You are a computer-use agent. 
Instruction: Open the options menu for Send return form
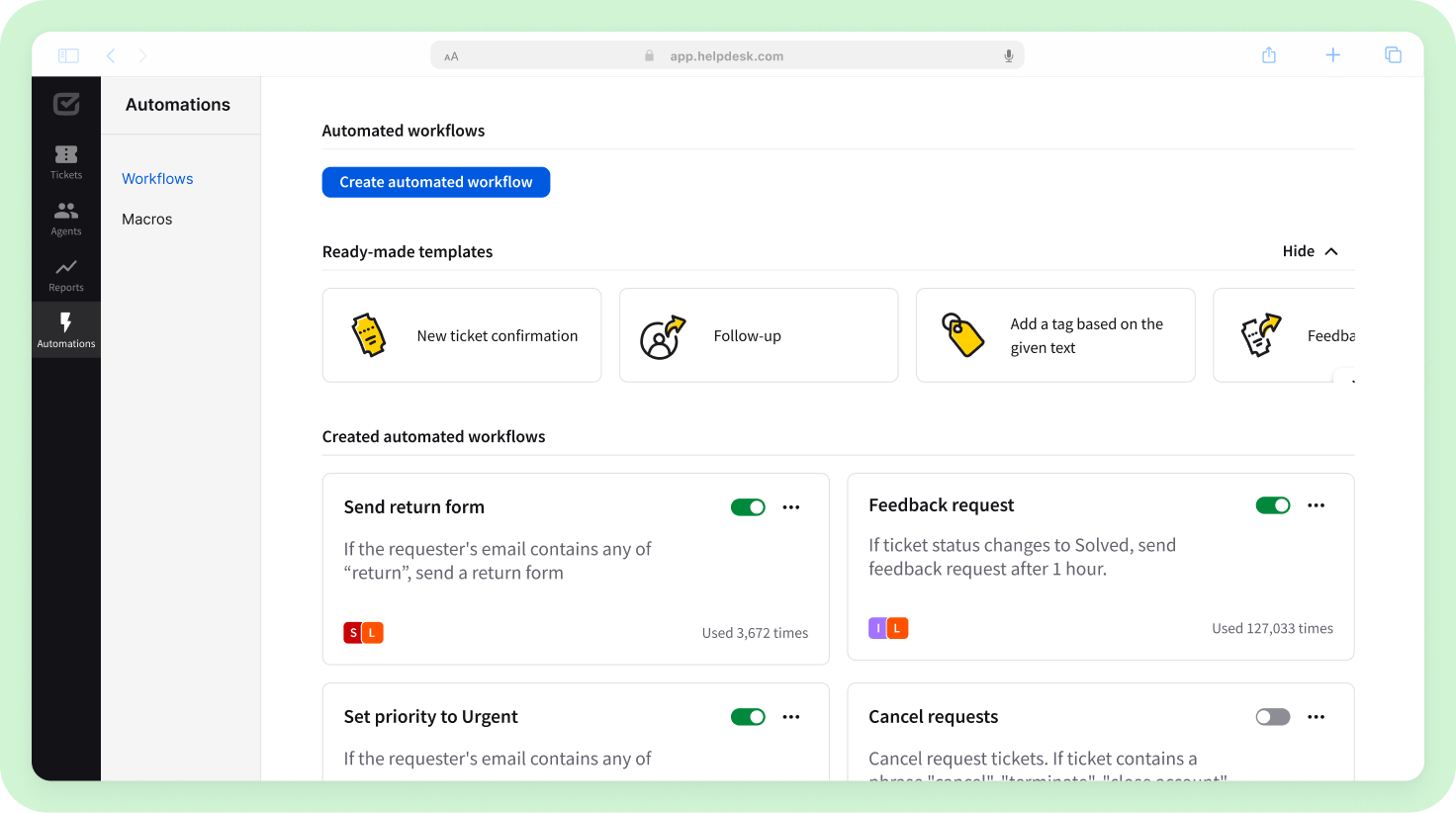790,506
